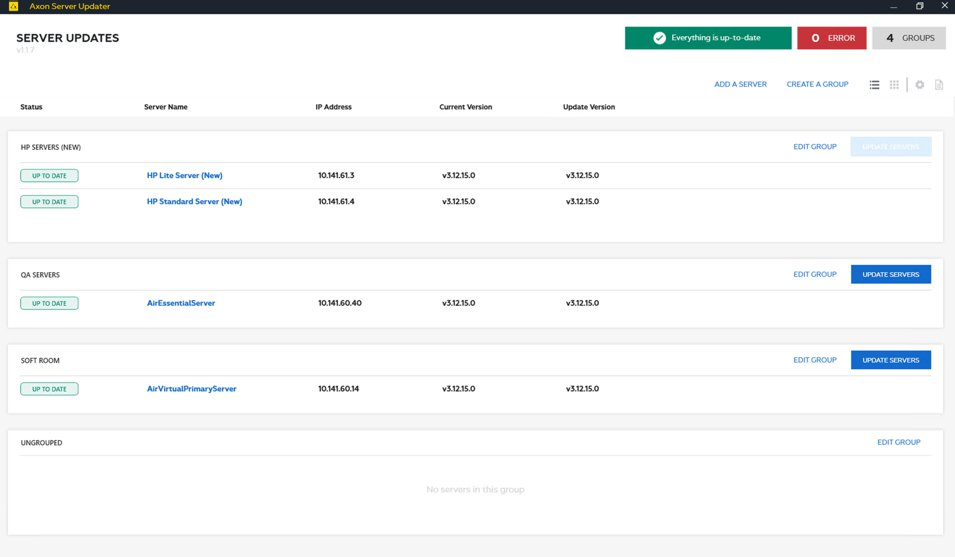Sort by the Server Name column header
The height and width of the screenshot is (557, 955).
(166, 107)
